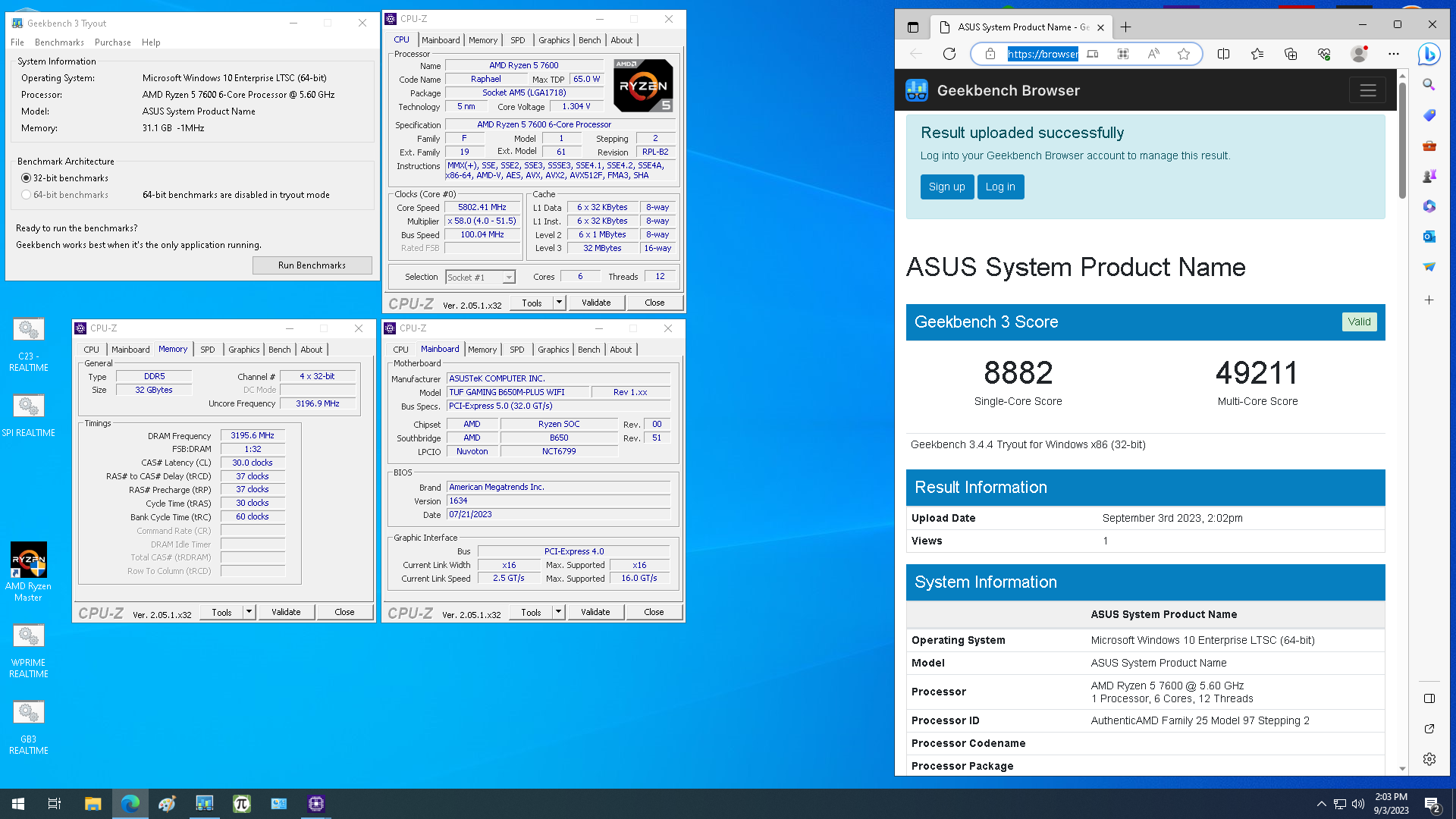
Task: Add page to favorites star icon
Action: pyautogui.click(x=1184, y=54)
